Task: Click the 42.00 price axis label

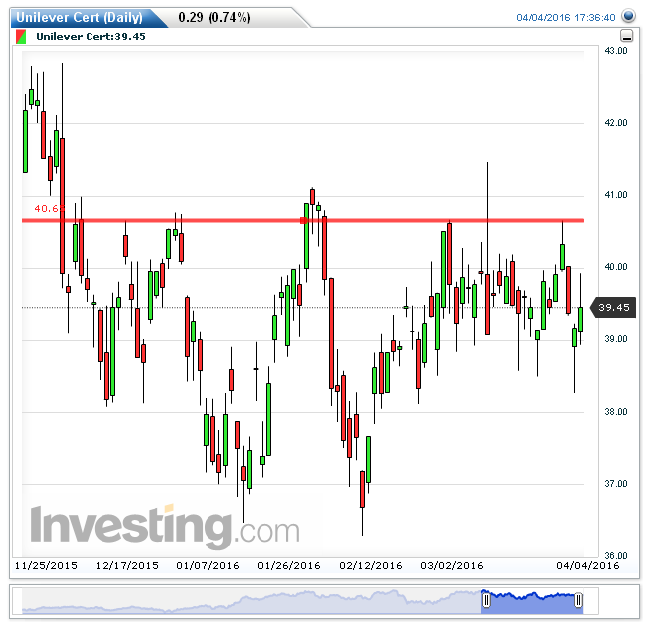Action: tap(616, 123)
